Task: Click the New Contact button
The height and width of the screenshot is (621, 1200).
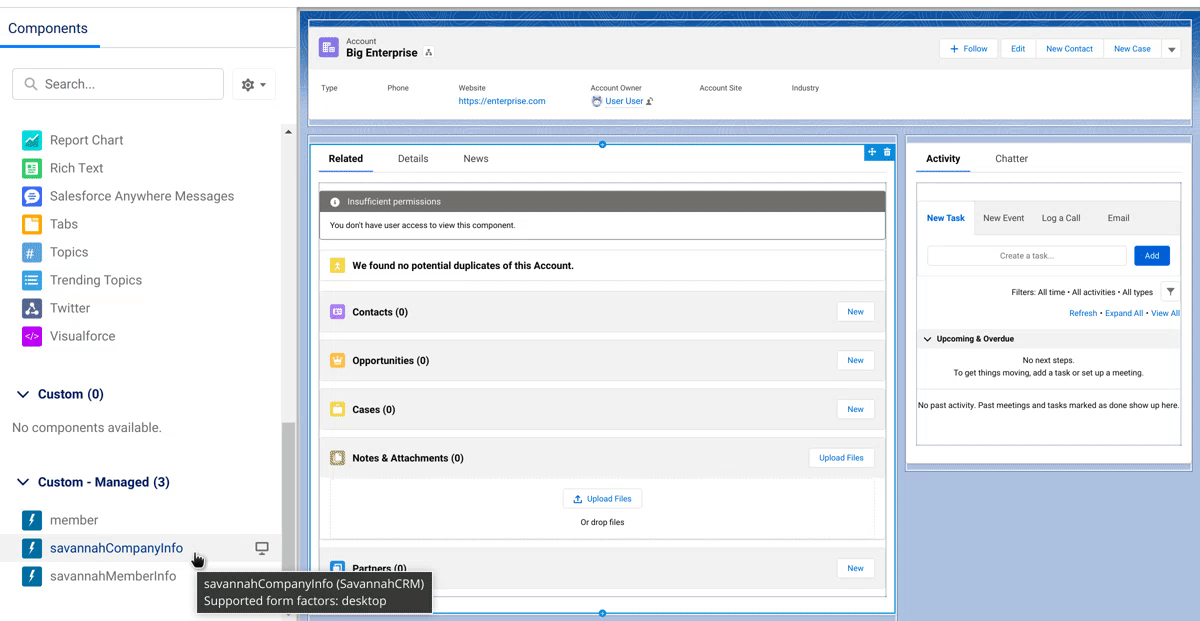Action: 1069,49
